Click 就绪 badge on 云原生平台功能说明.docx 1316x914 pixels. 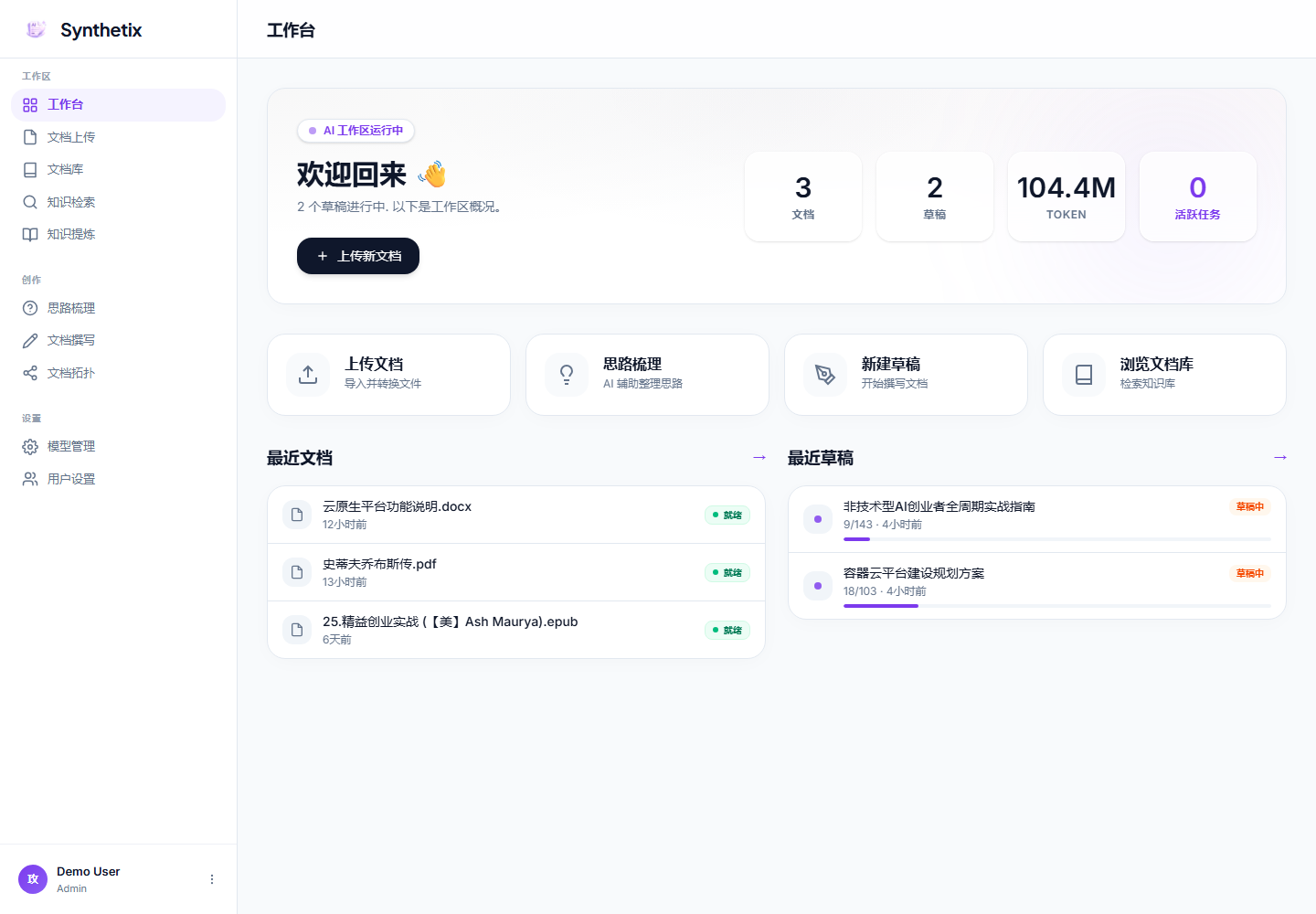pos(727,515)
